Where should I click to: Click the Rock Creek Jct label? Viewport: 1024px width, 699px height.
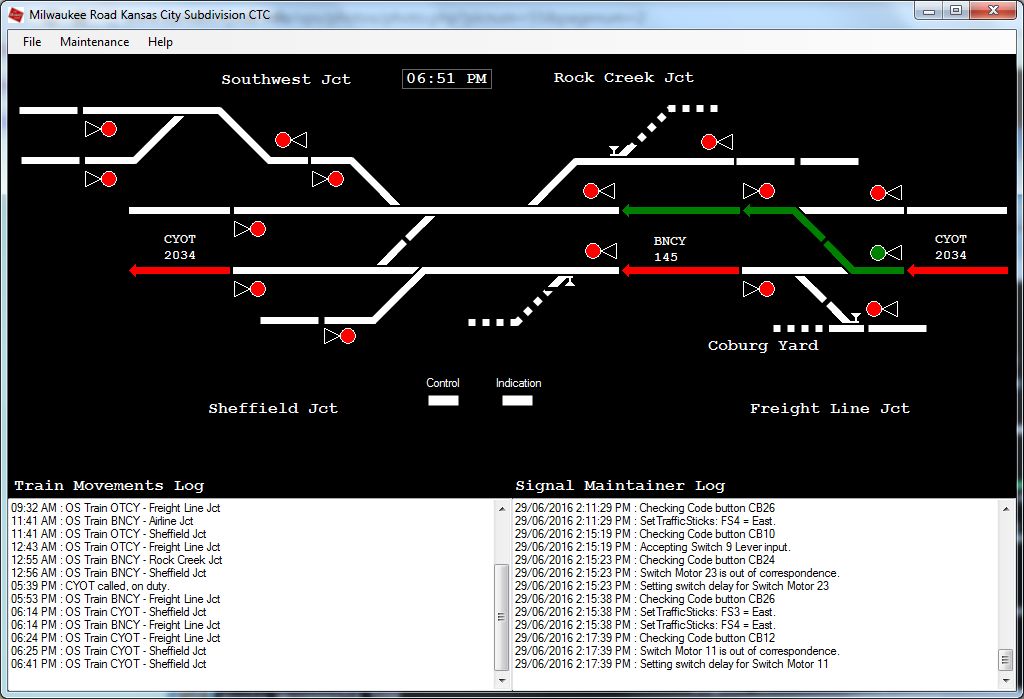click(x=624, y=78)
